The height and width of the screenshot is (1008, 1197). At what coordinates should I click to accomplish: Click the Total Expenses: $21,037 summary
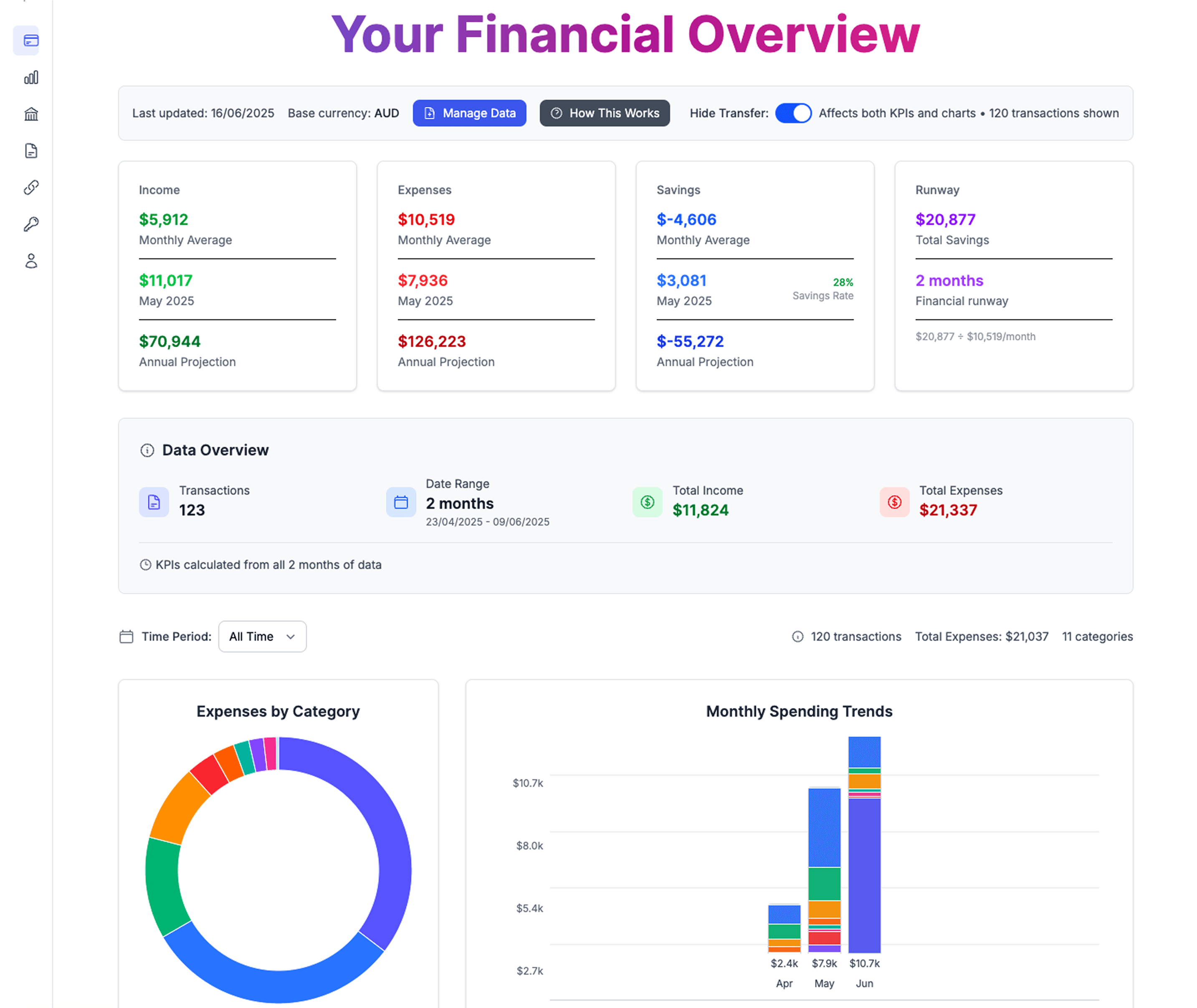pyautogui.click(x=982, y=637)
